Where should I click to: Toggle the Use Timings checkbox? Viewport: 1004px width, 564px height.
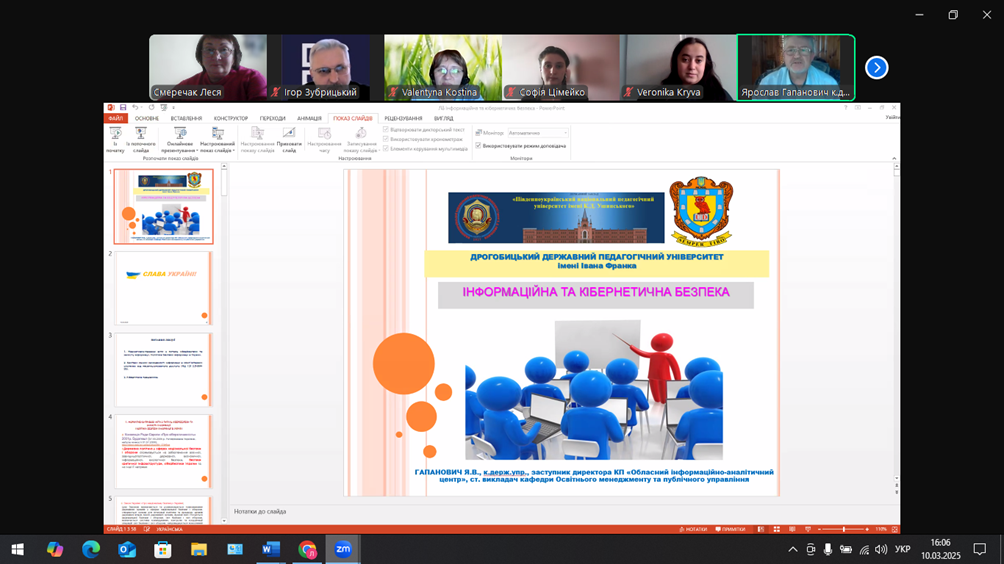click(386, 139)
